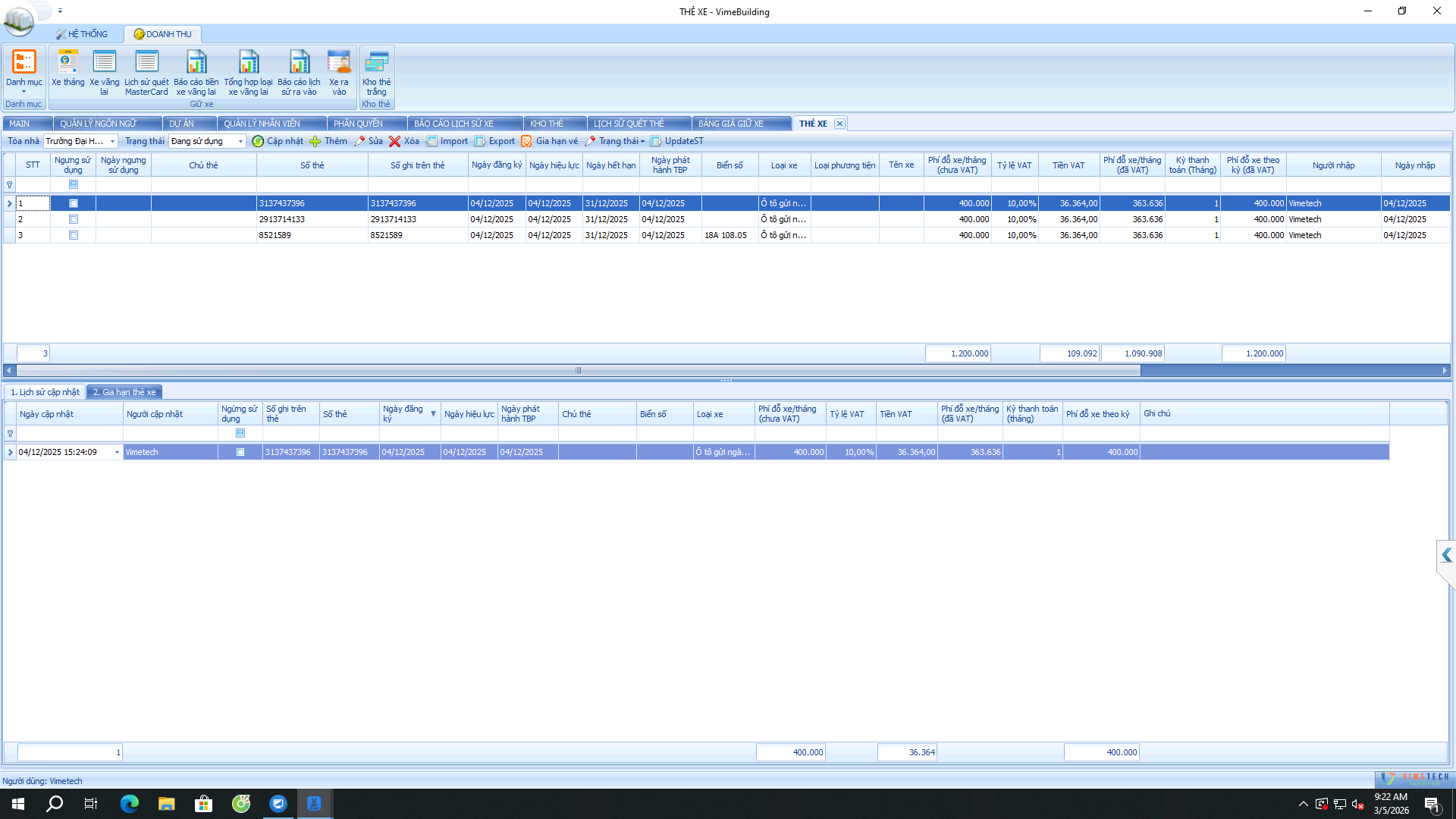1456x819 pixels.
Task: Click Gia hạn vé toolbar button
Action: pos(550,141)
